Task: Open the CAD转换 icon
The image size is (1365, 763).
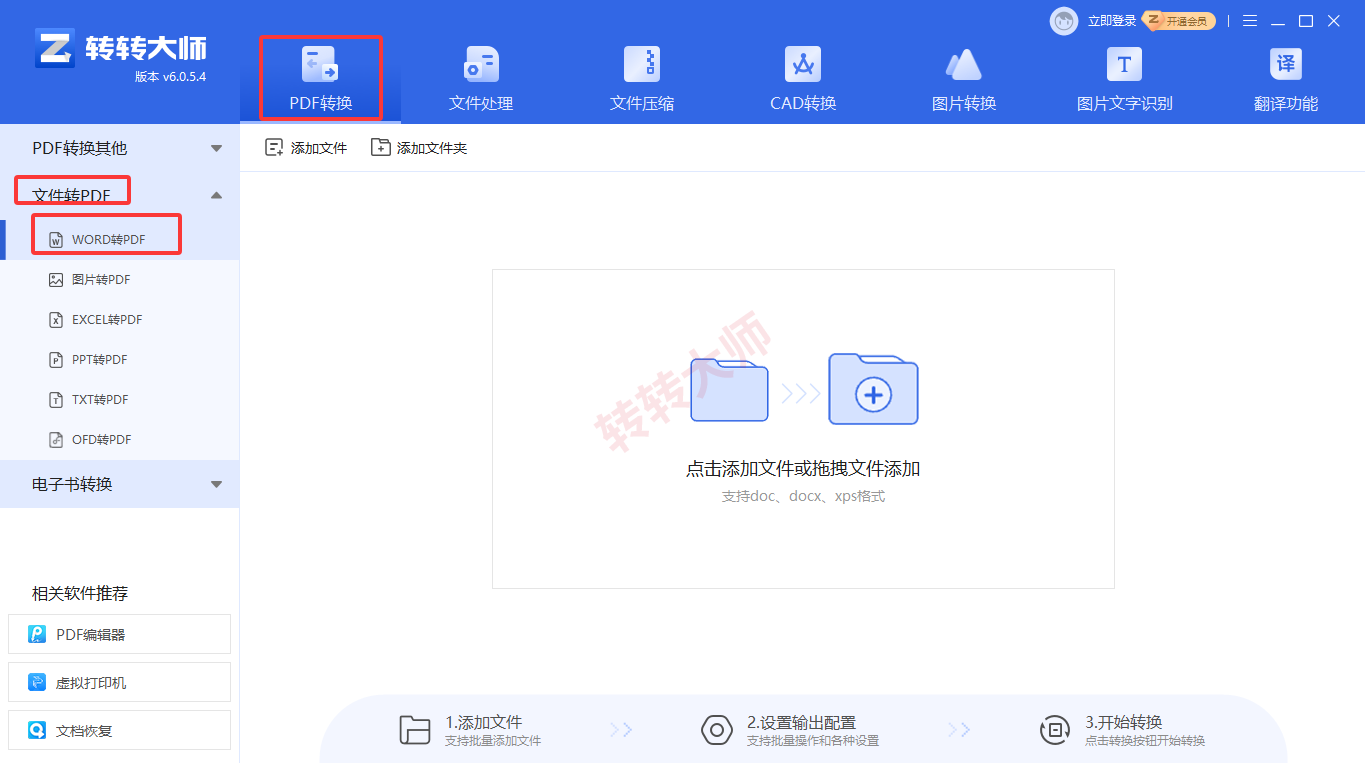Action: click(x=803, y=64)
